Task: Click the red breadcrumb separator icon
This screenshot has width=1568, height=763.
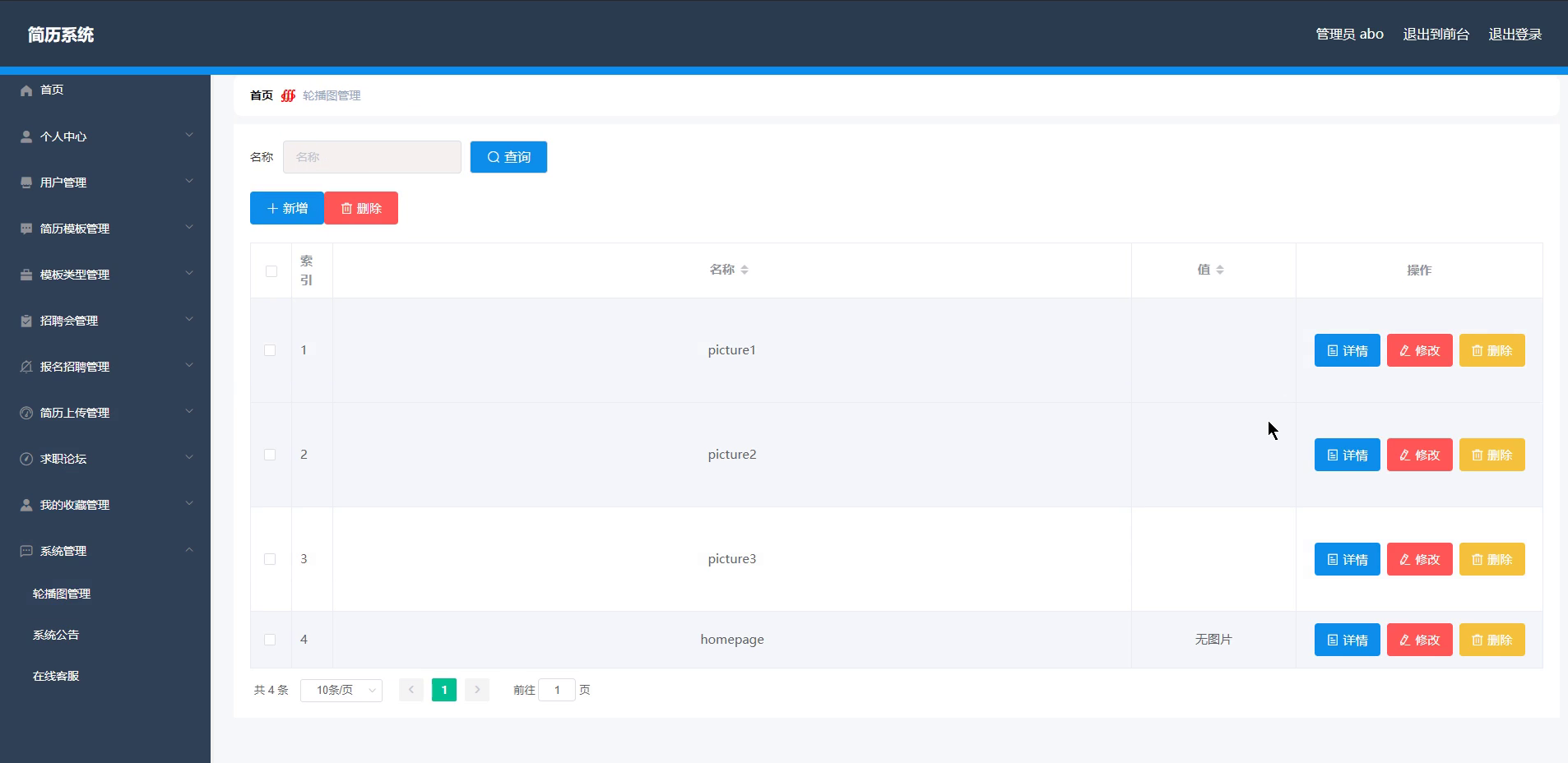Action: (288, 95)
